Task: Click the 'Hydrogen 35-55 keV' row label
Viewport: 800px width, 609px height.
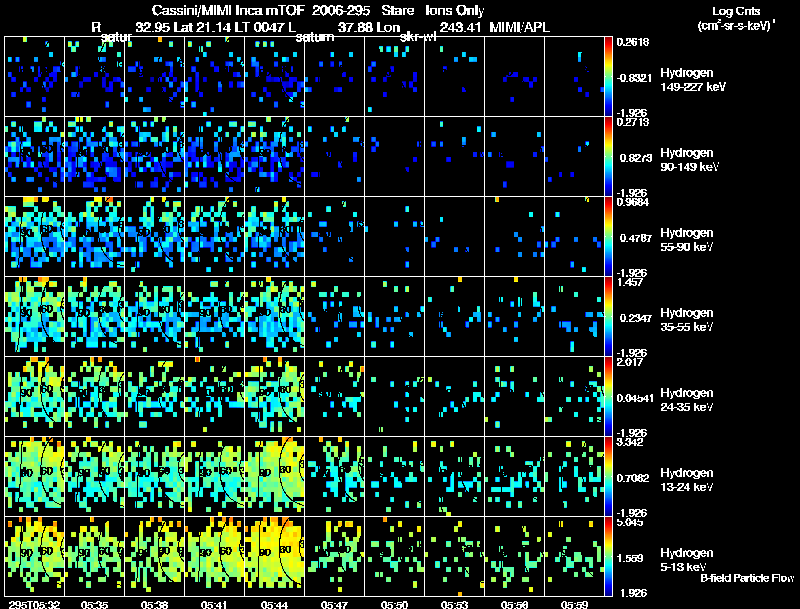Action: tap(687, 320)
